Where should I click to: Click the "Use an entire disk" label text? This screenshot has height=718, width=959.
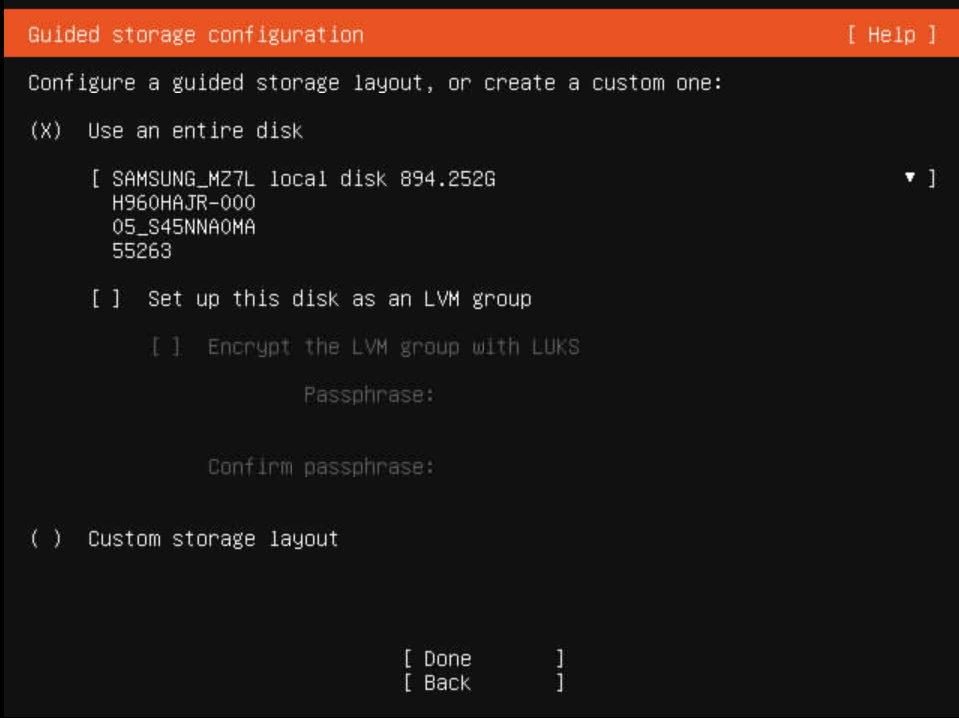195,131
